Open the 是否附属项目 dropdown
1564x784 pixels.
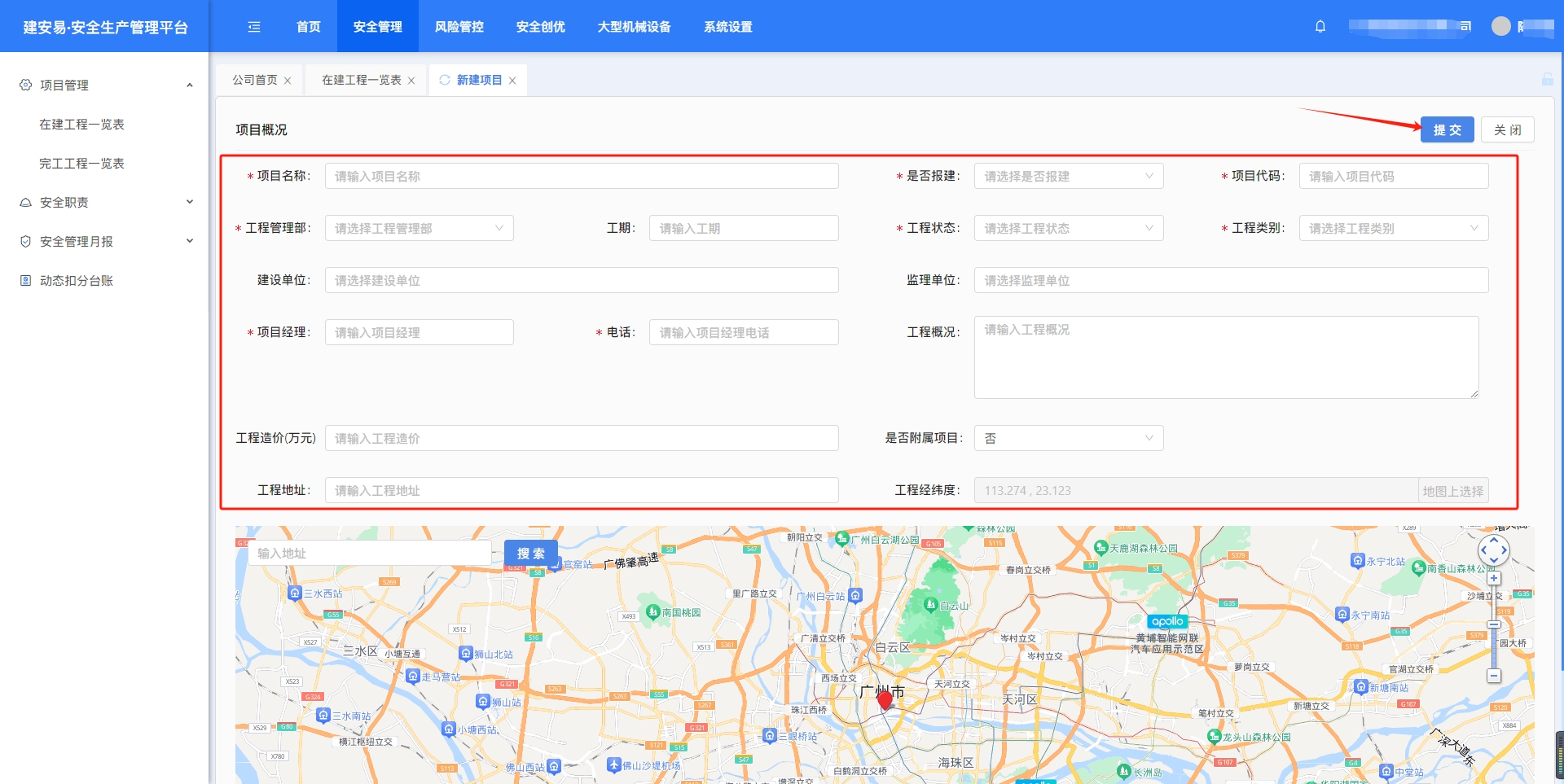coord(1068,438)
